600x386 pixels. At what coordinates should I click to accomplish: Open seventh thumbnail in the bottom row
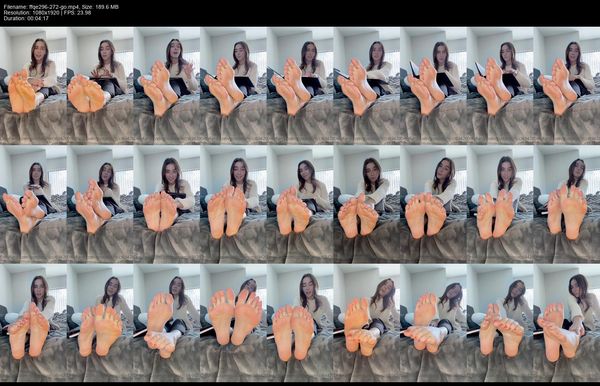pos(433,323)
